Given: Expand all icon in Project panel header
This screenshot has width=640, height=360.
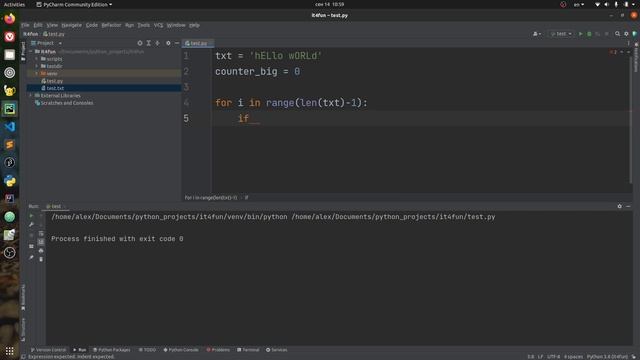Looking at the screenshot, I should pos(149,43).
